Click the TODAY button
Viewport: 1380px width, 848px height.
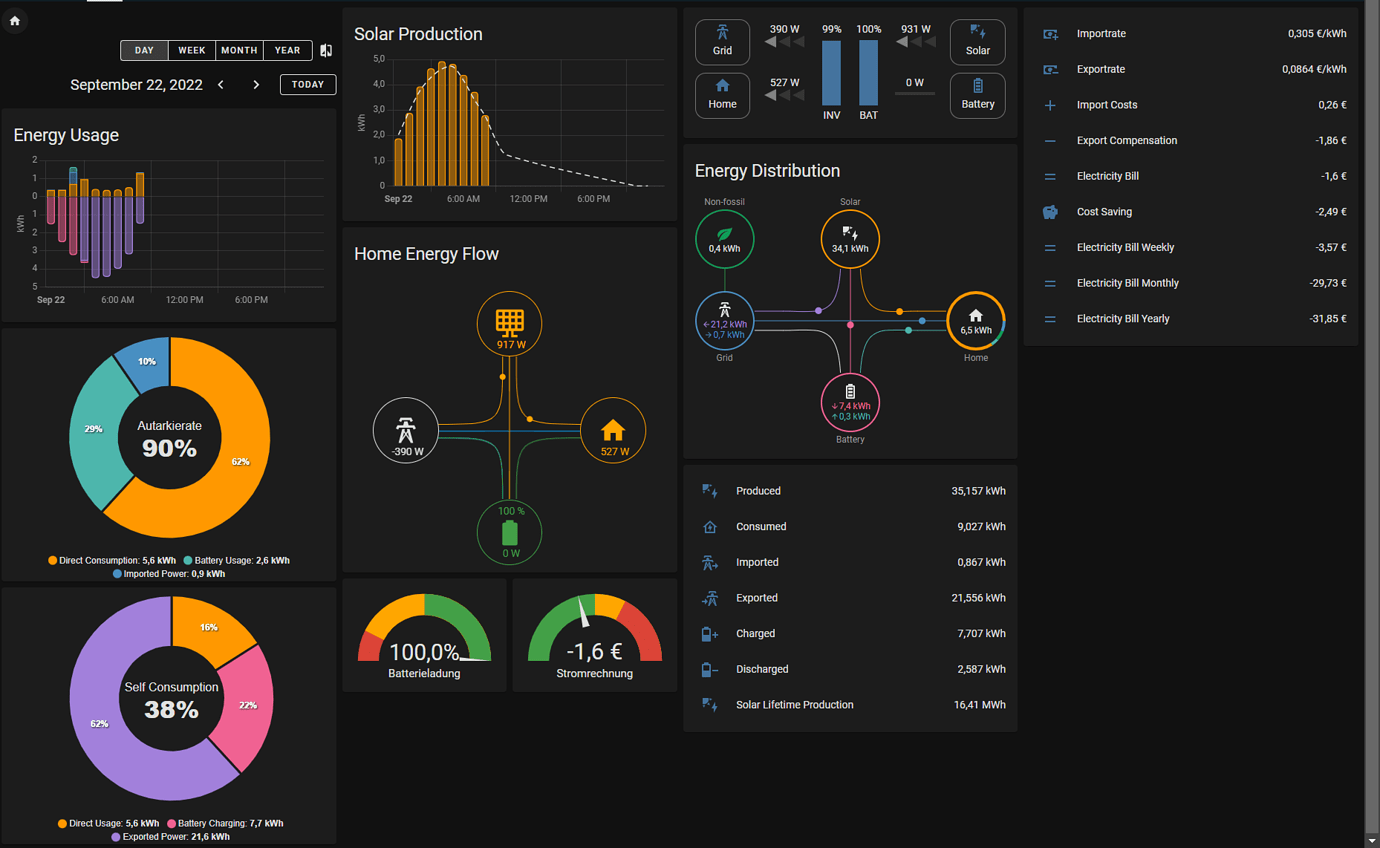coord(308,85)
